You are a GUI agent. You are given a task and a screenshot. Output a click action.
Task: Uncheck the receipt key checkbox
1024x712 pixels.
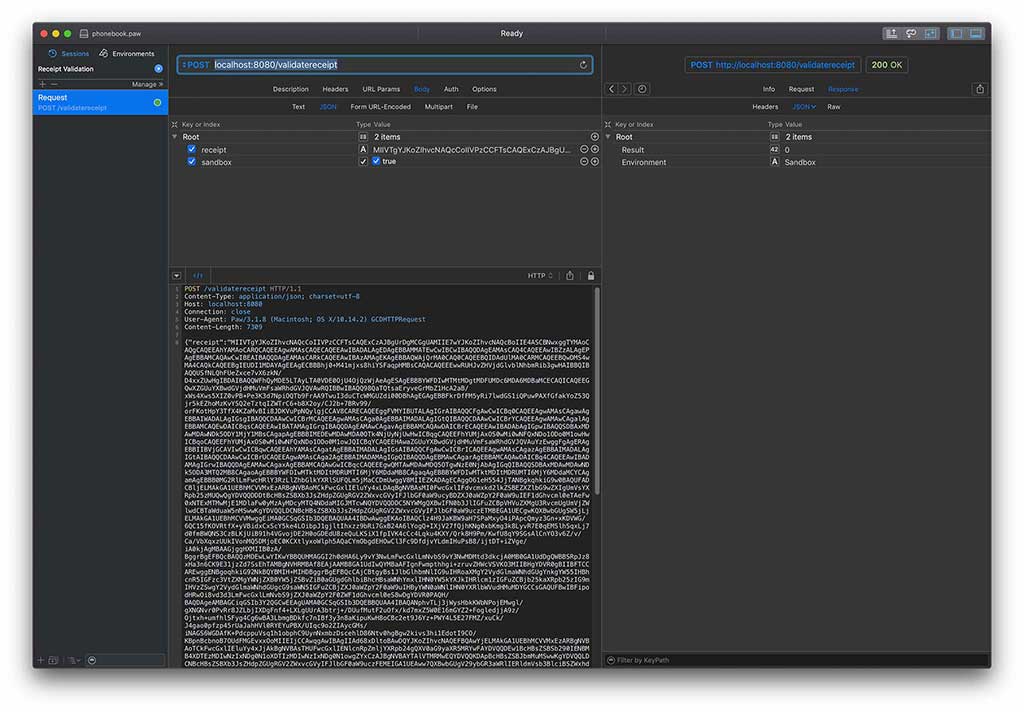(x=191, y=149)
